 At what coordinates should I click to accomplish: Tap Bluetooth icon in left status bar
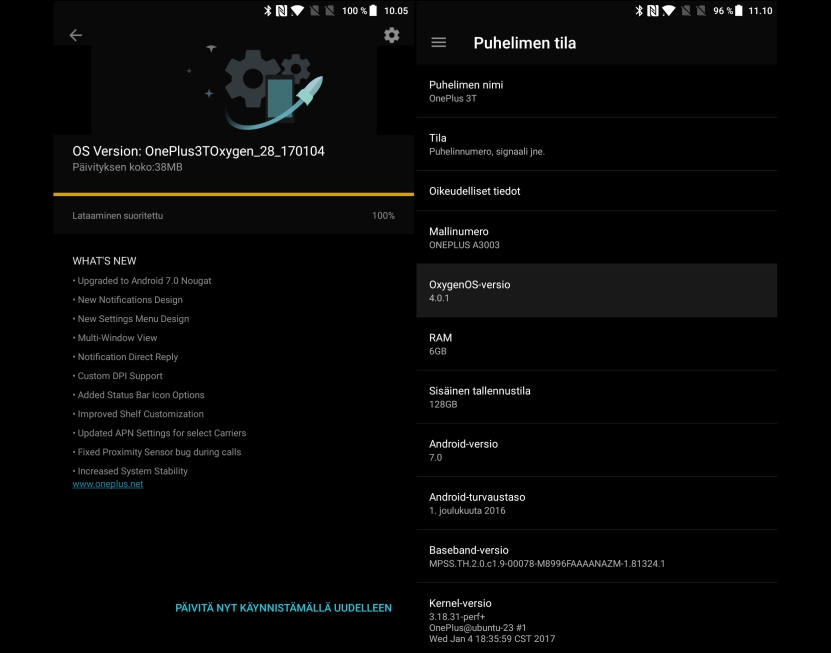(268, 11)
